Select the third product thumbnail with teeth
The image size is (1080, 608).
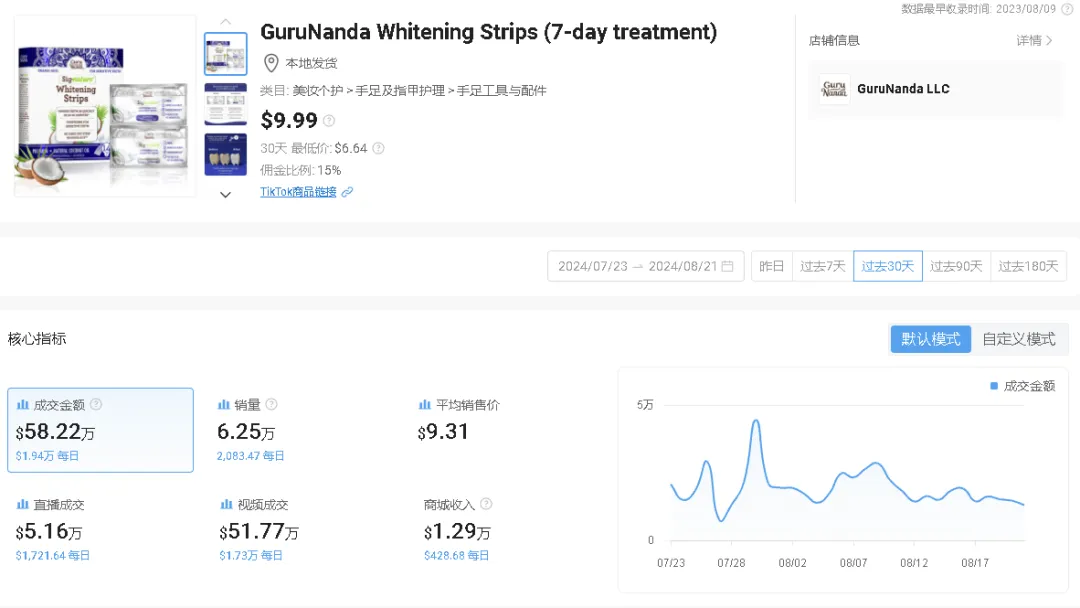click(225, 154)
